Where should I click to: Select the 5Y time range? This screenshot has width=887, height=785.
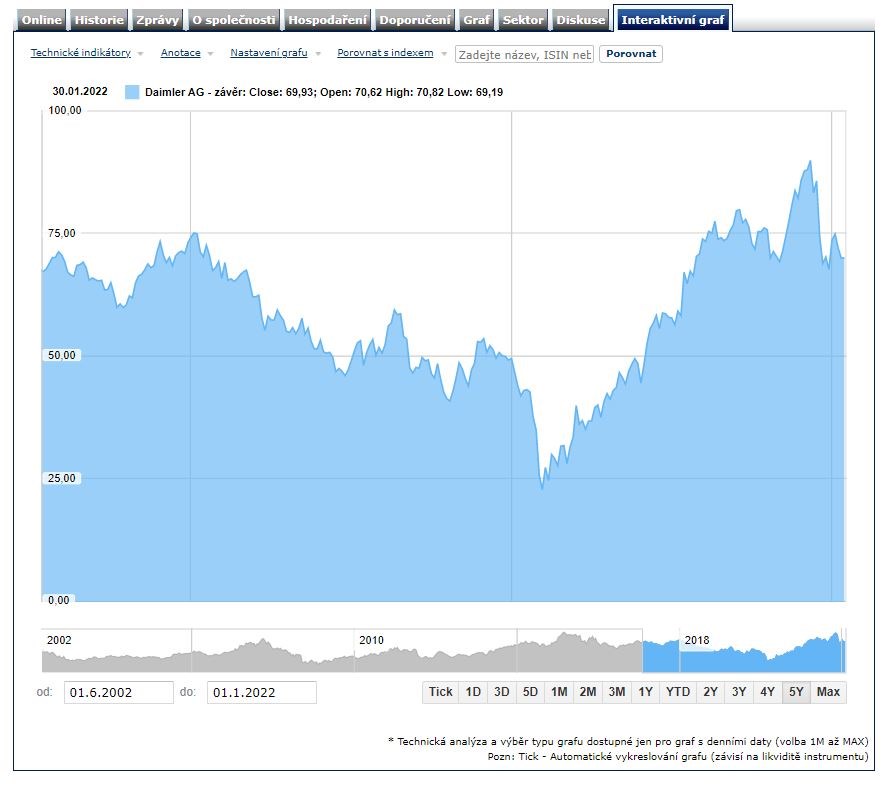[x=796, y=692]
